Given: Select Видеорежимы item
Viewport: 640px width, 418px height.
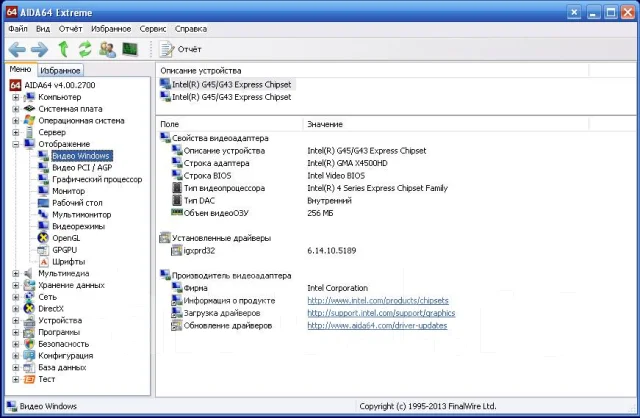Looking at the screenshot, I should coord(78,226).
